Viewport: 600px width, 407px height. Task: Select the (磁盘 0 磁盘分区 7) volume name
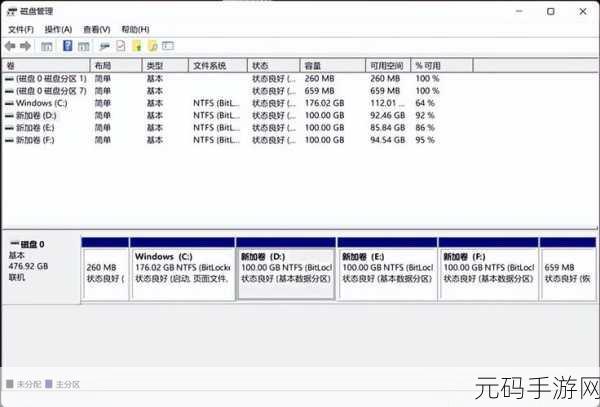coord(51,91)
